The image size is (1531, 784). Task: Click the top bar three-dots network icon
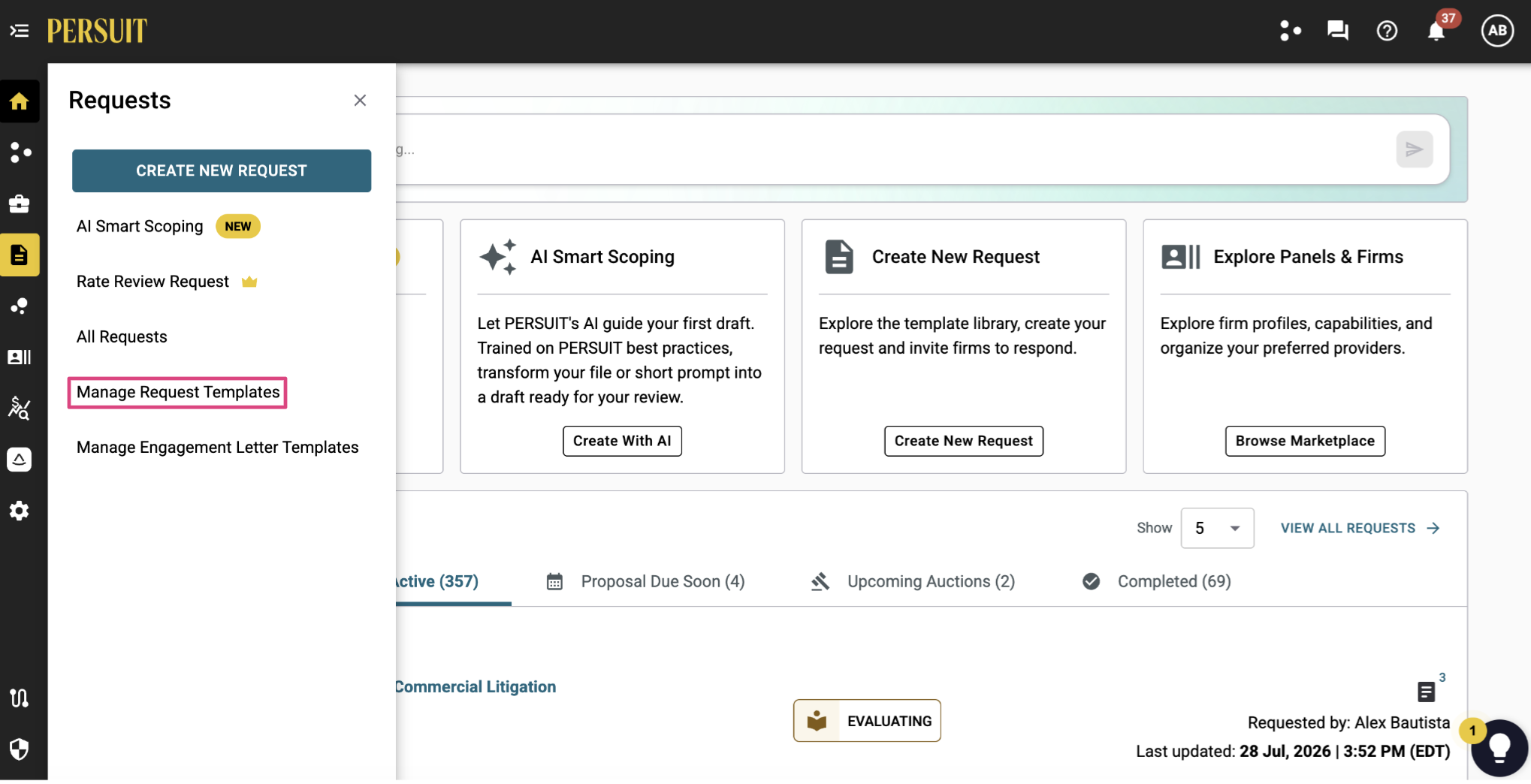click(x=1291, y=31)
